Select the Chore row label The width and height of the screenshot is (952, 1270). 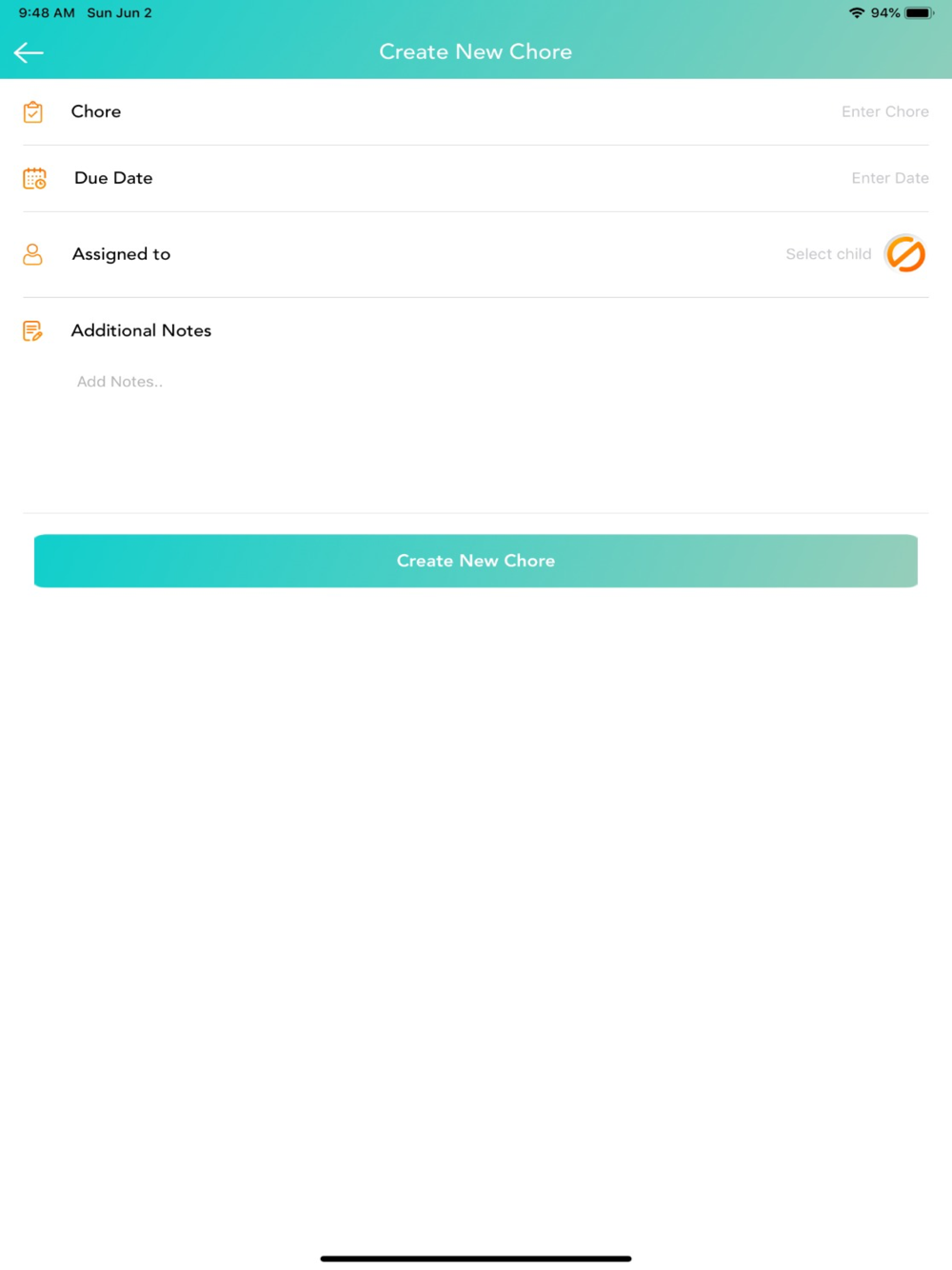point(96,111)
